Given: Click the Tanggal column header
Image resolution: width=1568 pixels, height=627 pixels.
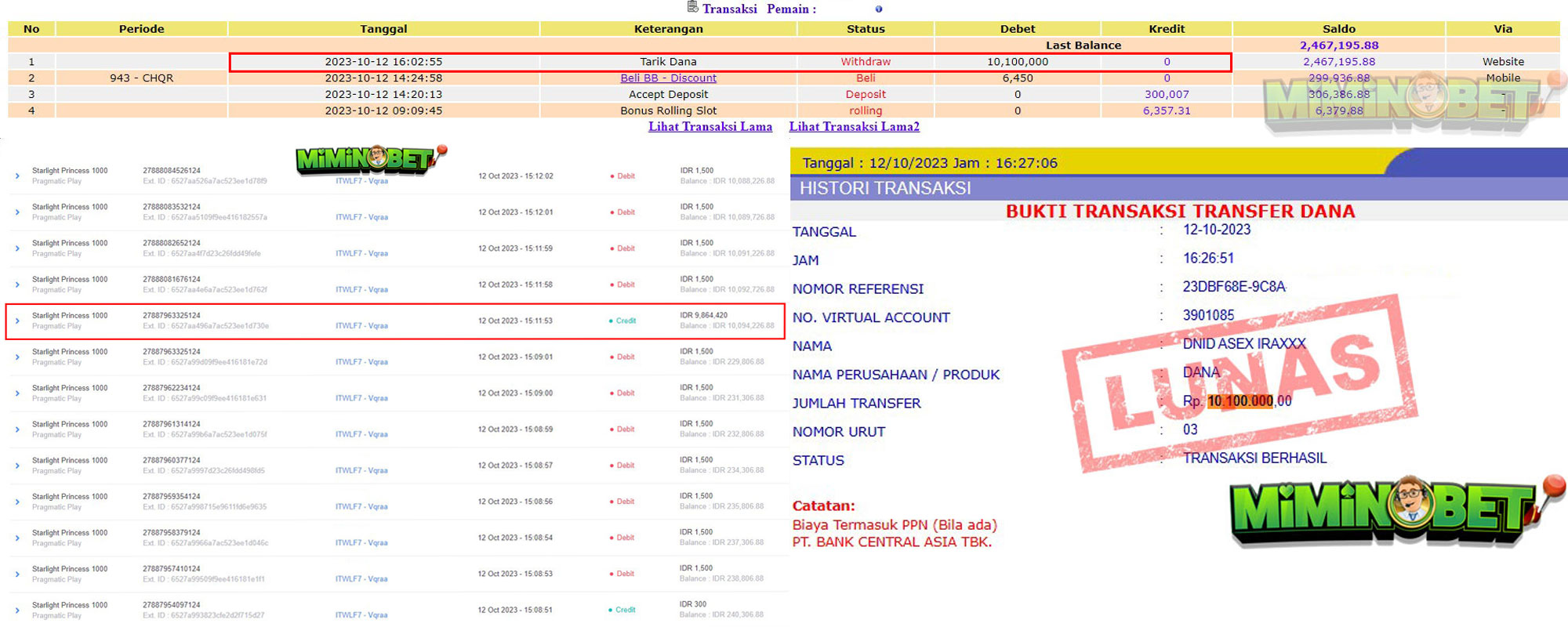Looking at the screenshot, I should [x=383, y=29].
